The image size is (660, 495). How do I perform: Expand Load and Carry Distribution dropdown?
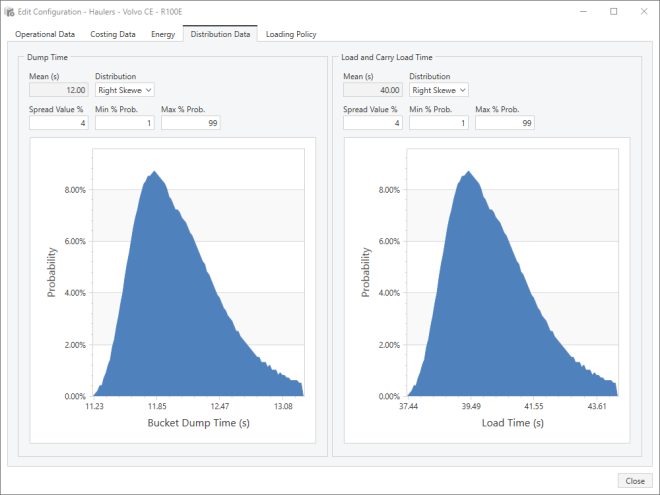click(438, 90)
